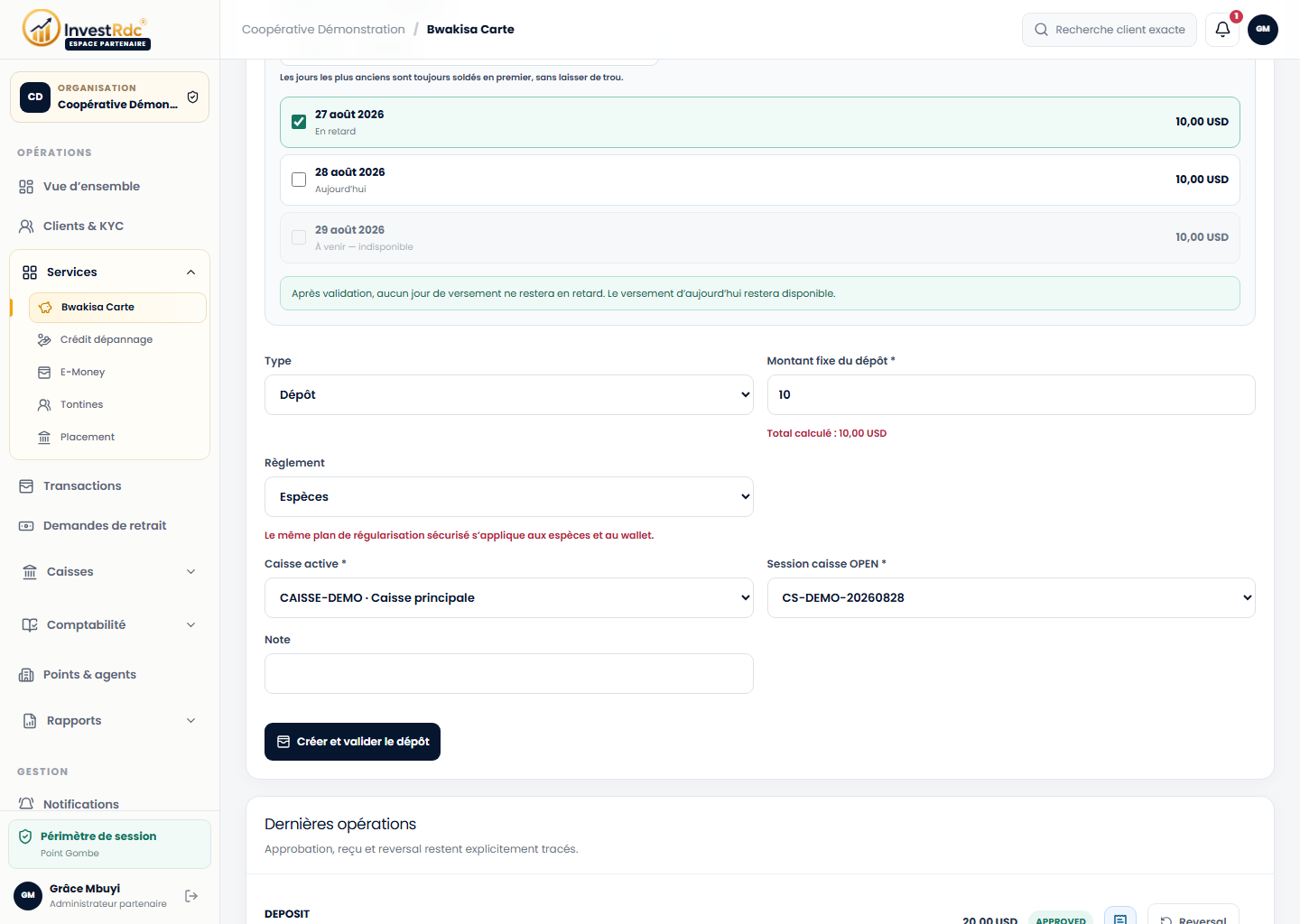Click the APPROVED status badge
Image resolution: width=1300 pixels, height=924 pixels.
(1061, 919)
